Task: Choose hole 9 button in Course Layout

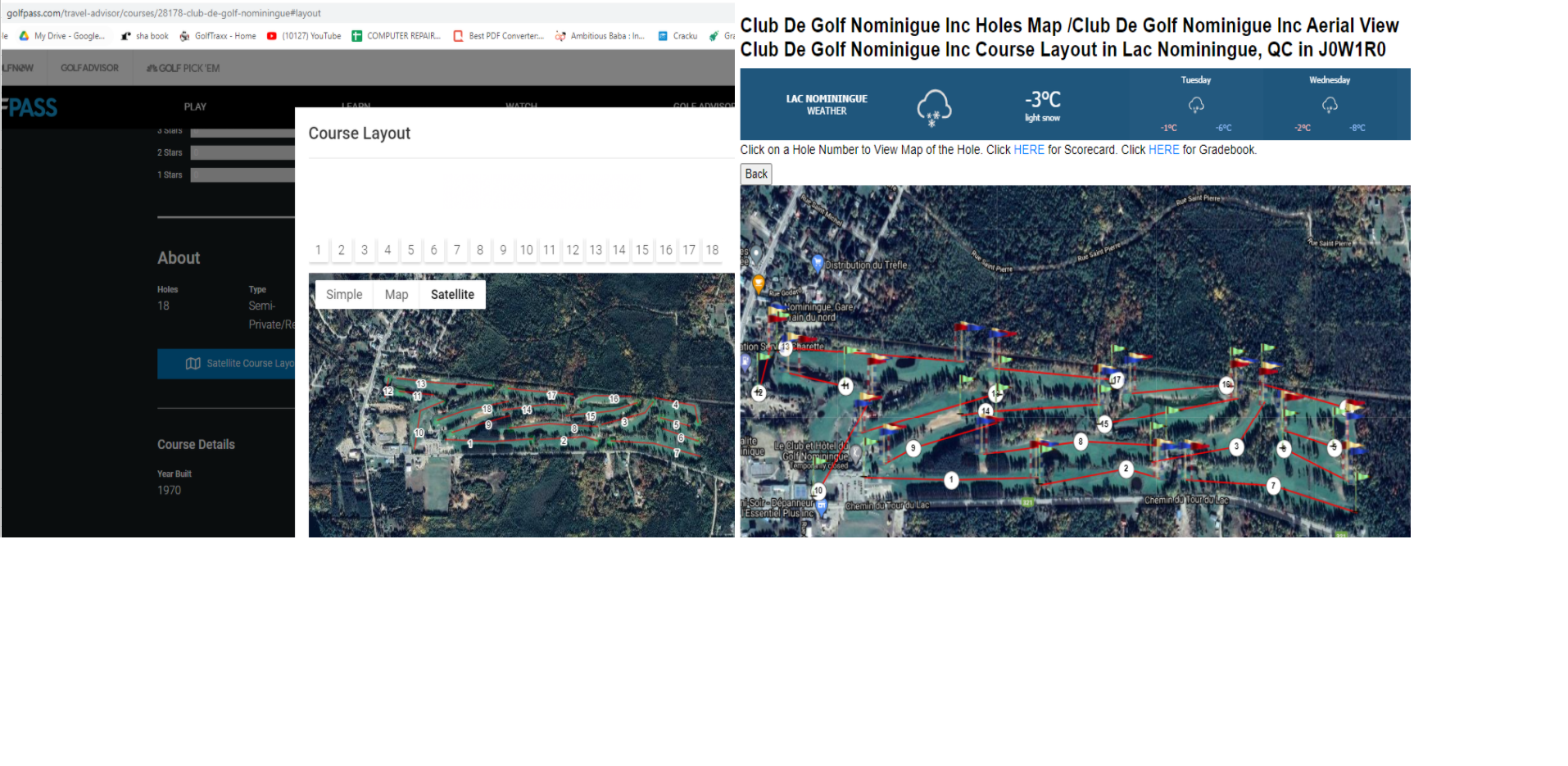Action: click(x=503, y=250)
